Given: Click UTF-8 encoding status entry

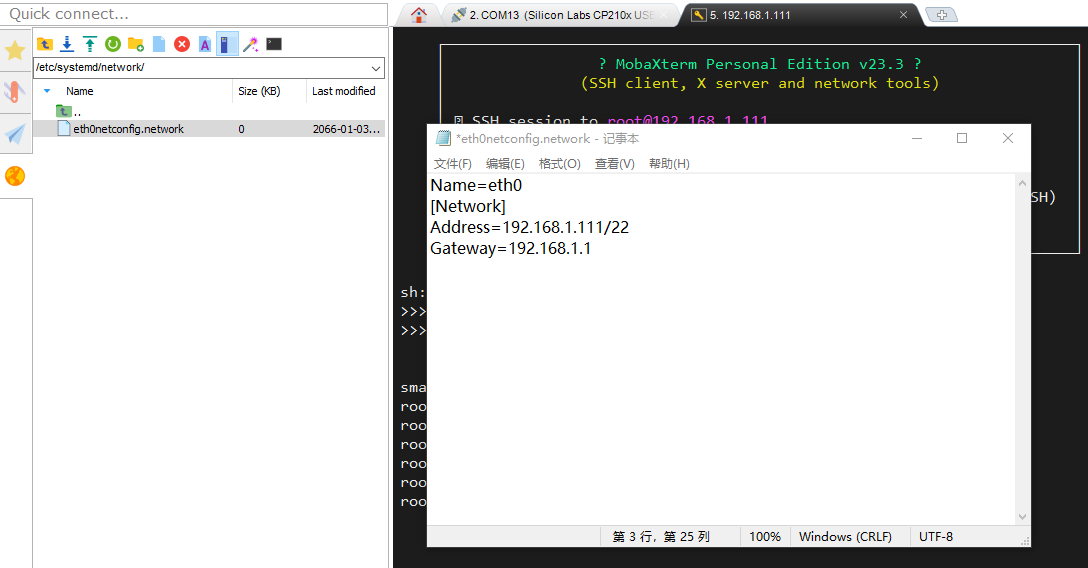Looking at the screenshot, I should click(x=935, y=537).
